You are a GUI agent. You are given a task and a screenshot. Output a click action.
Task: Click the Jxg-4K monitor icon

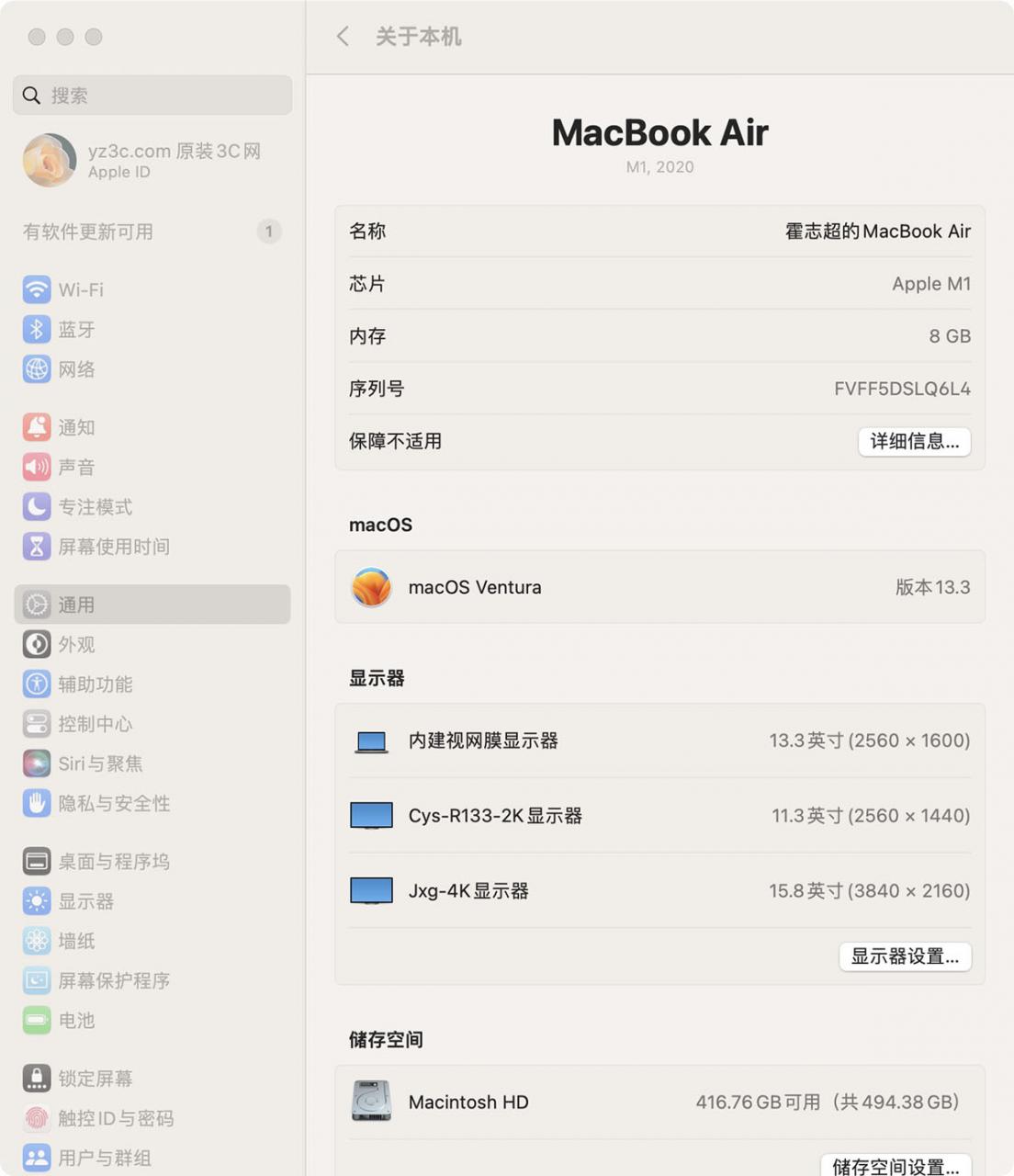[371, 891]
